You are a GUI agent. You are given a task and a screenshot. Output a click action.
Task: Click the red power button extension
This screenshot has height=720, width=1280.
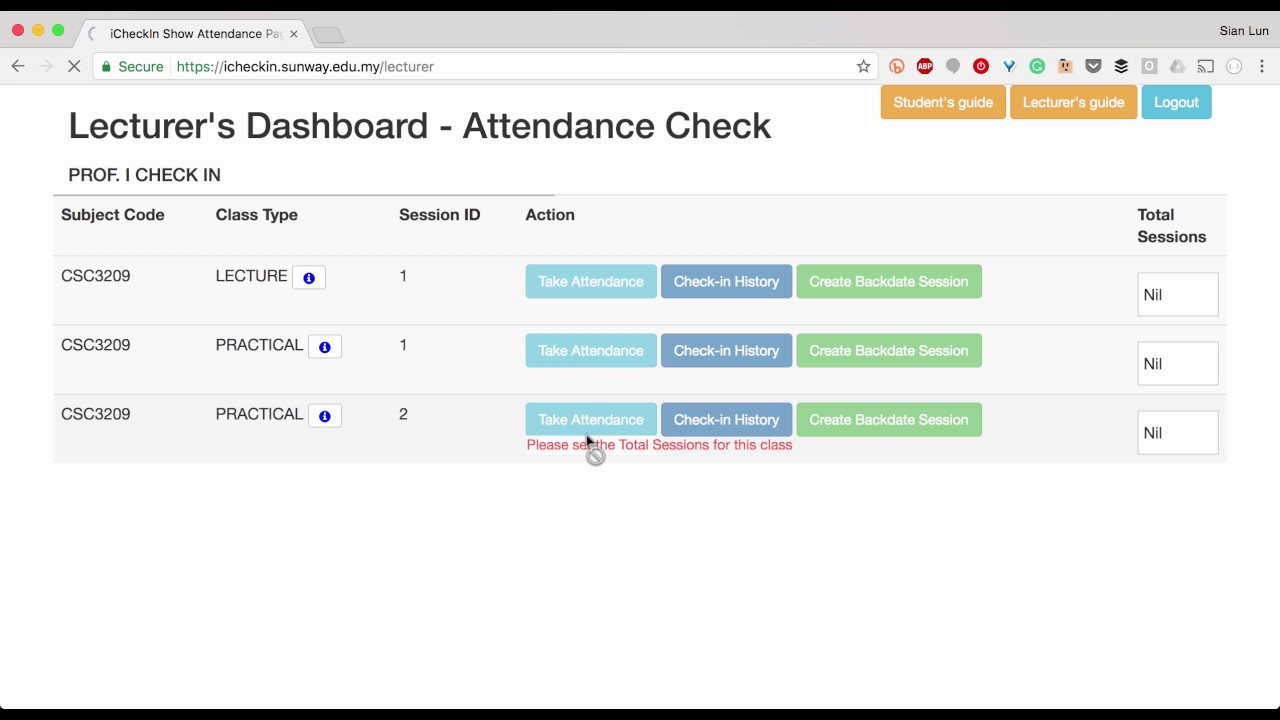click(981, 66)
